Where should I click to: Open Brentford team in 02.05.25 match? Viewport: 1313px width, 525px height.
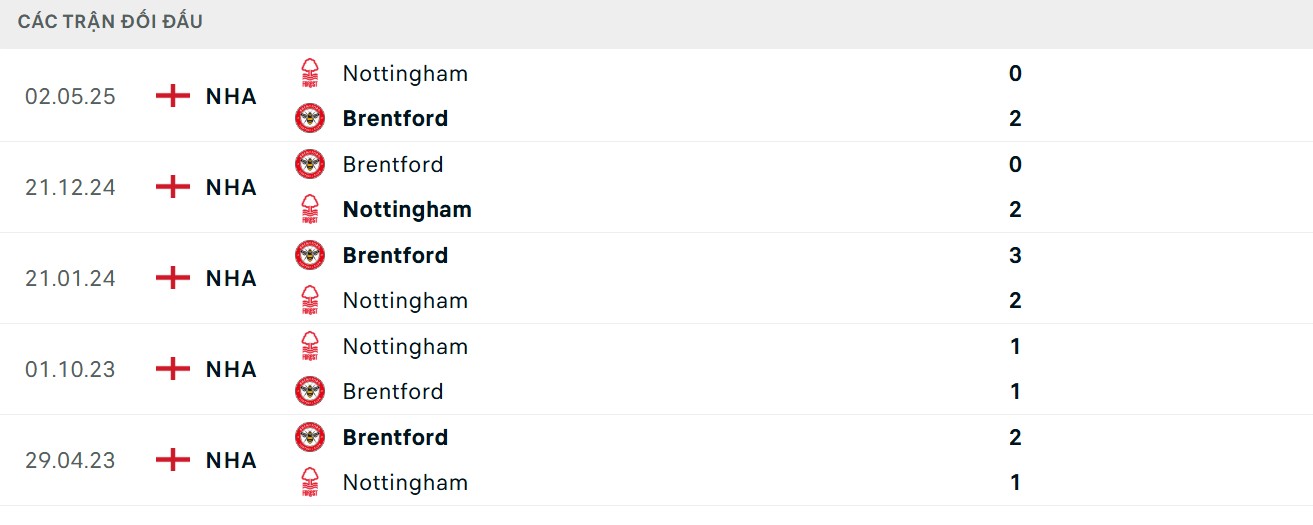(395, 118)
